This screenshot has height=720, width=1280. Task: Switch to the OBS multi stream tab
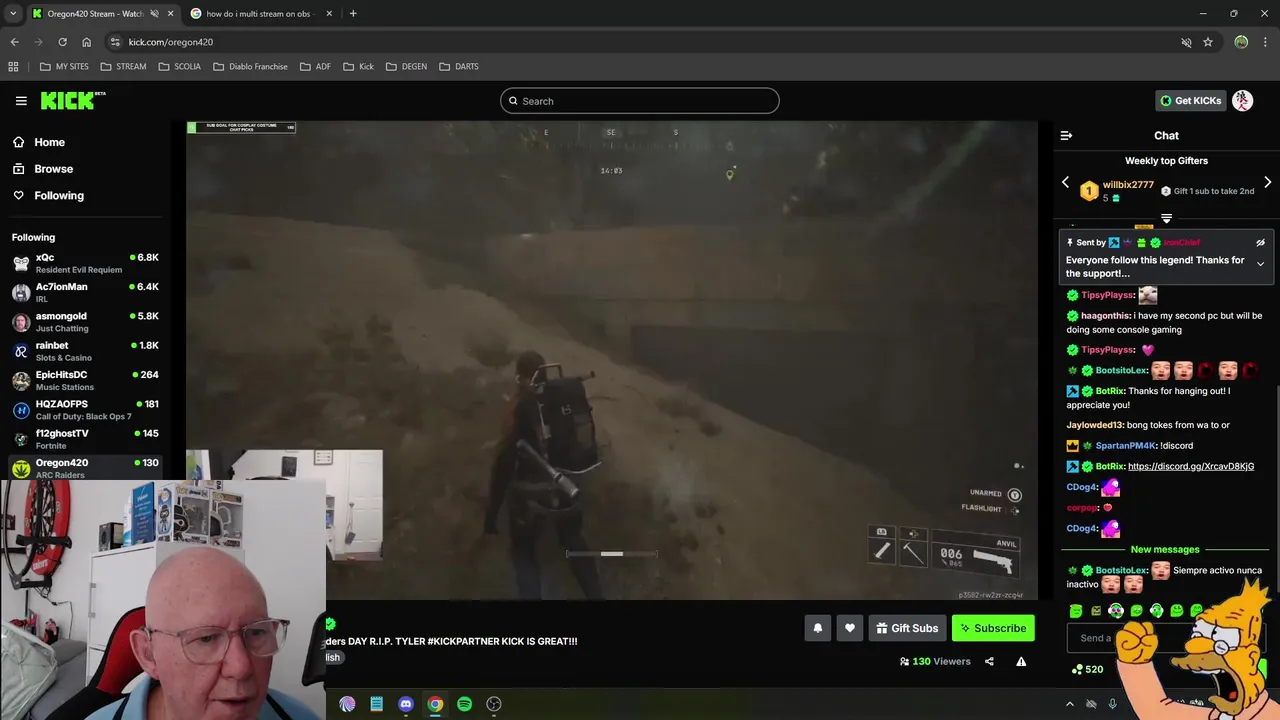coord(258,14)
